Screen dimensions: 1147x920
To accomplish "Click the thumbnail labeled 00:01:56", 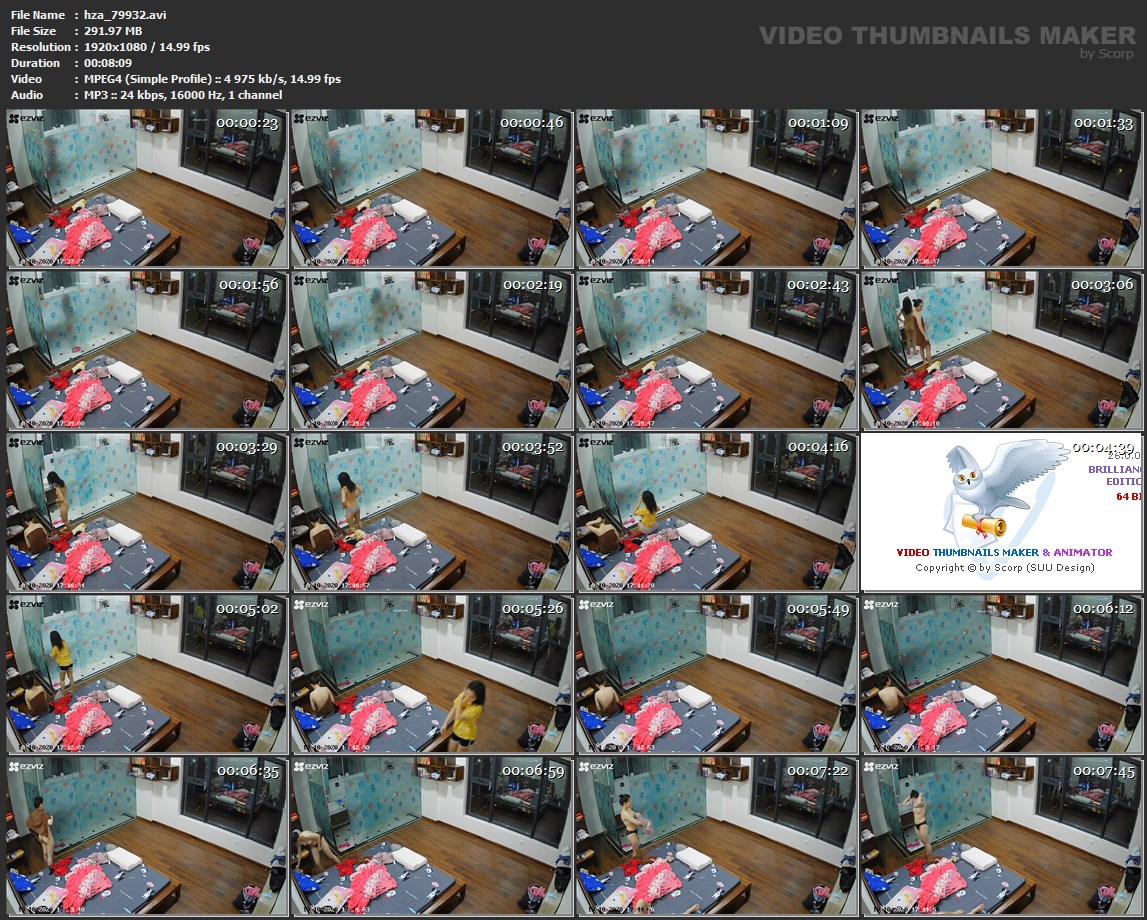I will pyautogui.click(x=147, y=350).
